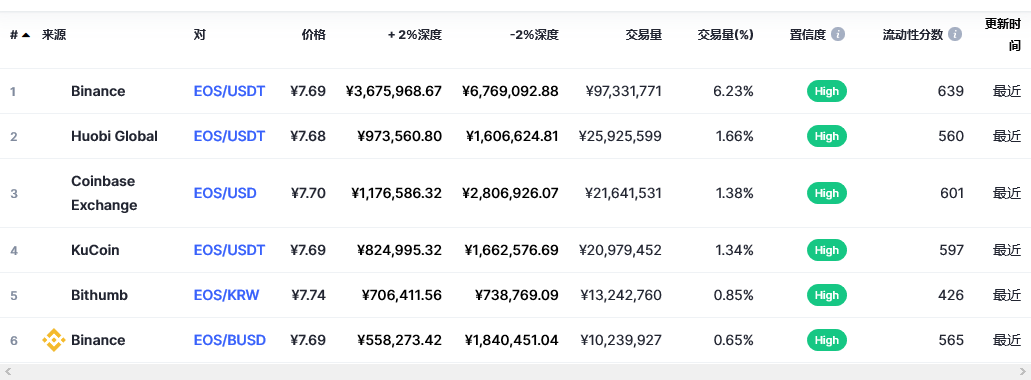Select the KuCoin source name
Image resolution: width=1031 pixels, height=380 pixels.
pyautogui.click(x=95, y=250)
